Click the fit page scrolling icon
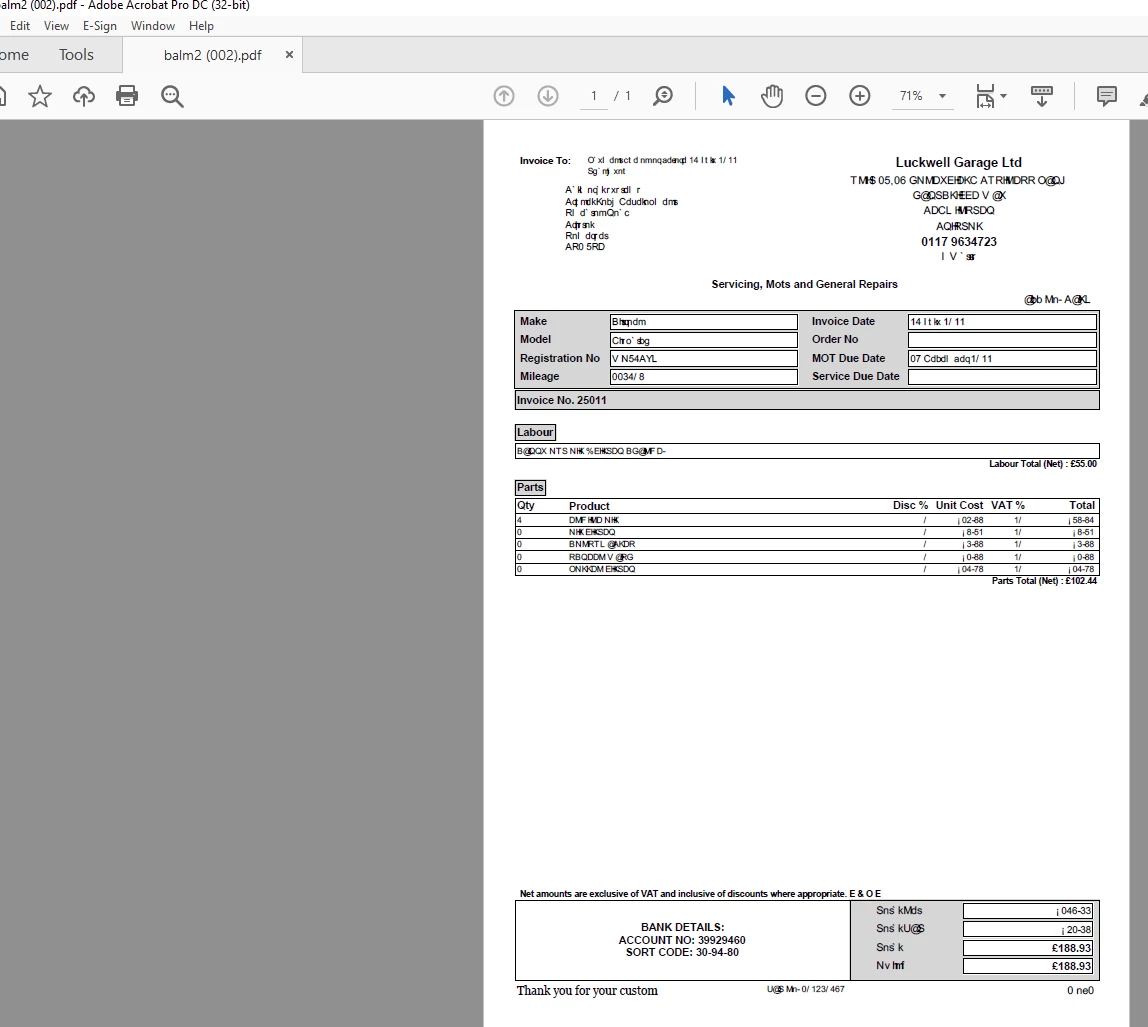The width and height of the screenshot is (1148, 1027). [x=985, y=96]
